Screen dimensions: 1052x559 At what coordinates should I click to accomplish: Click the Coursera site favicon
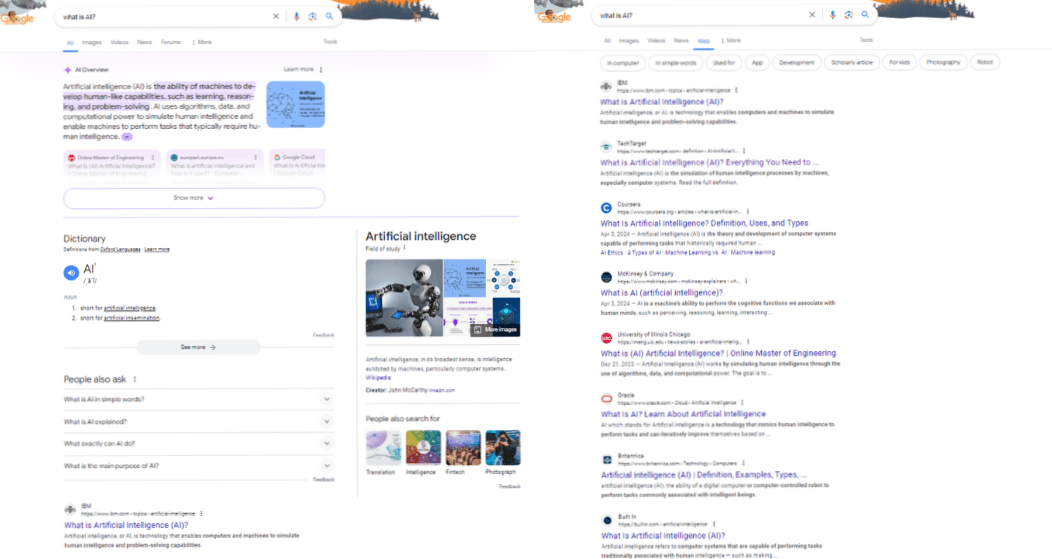click(x=607, y=208)
